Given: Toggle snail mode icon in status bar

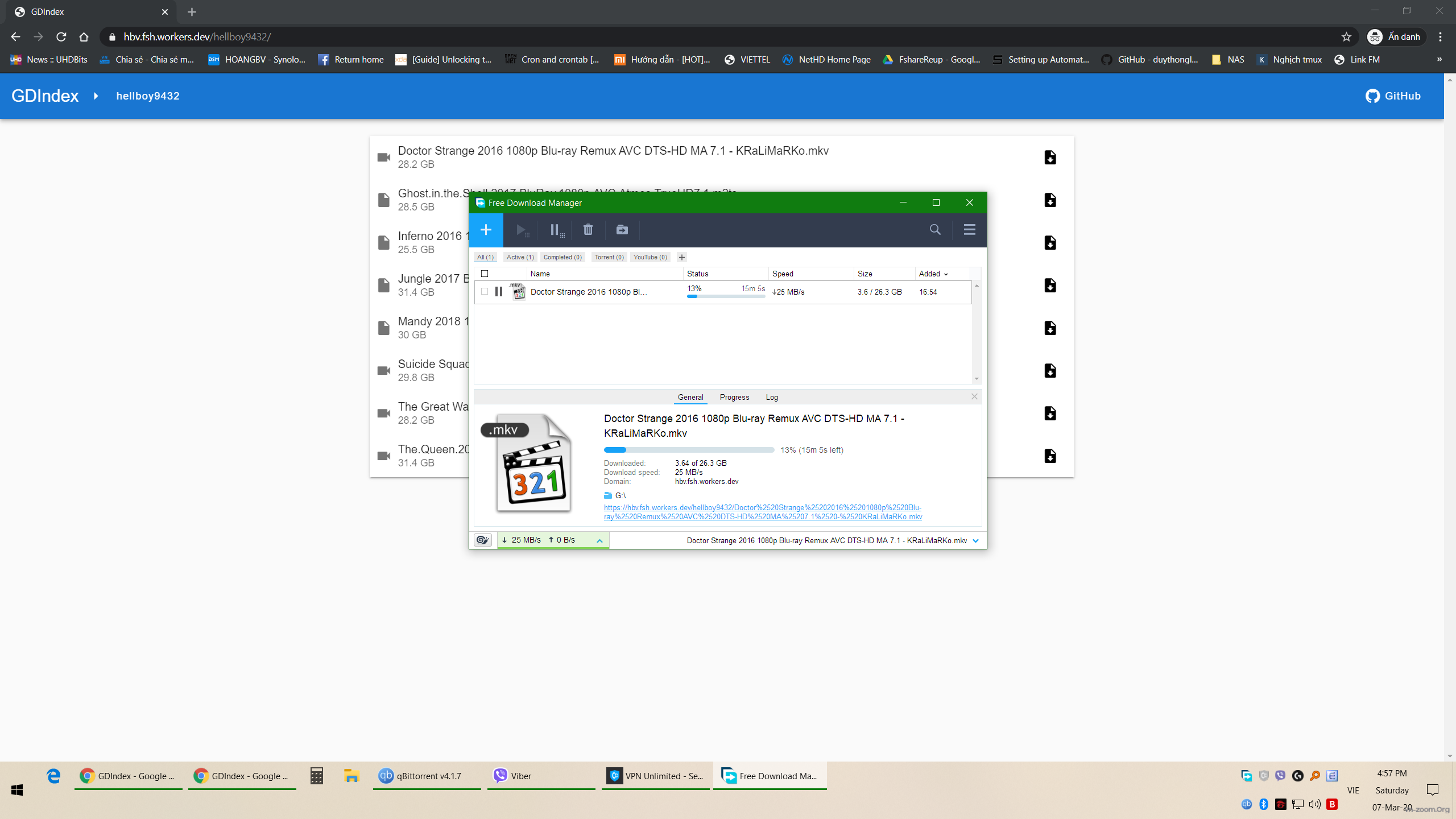Looking at the screenshot, I should point(483,540).
